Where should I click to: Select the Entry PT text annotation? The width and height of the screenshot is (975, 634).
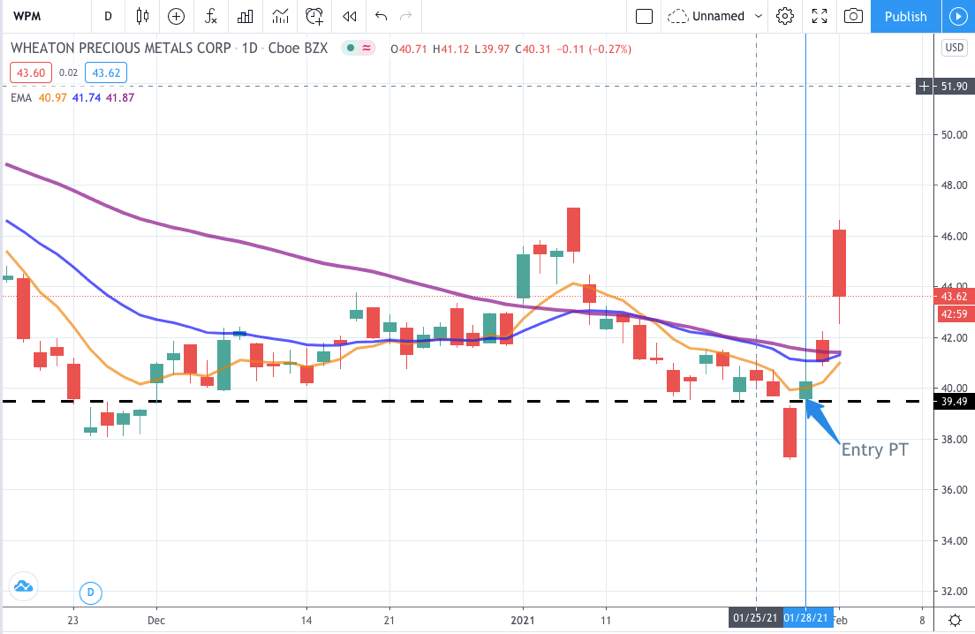874,449
